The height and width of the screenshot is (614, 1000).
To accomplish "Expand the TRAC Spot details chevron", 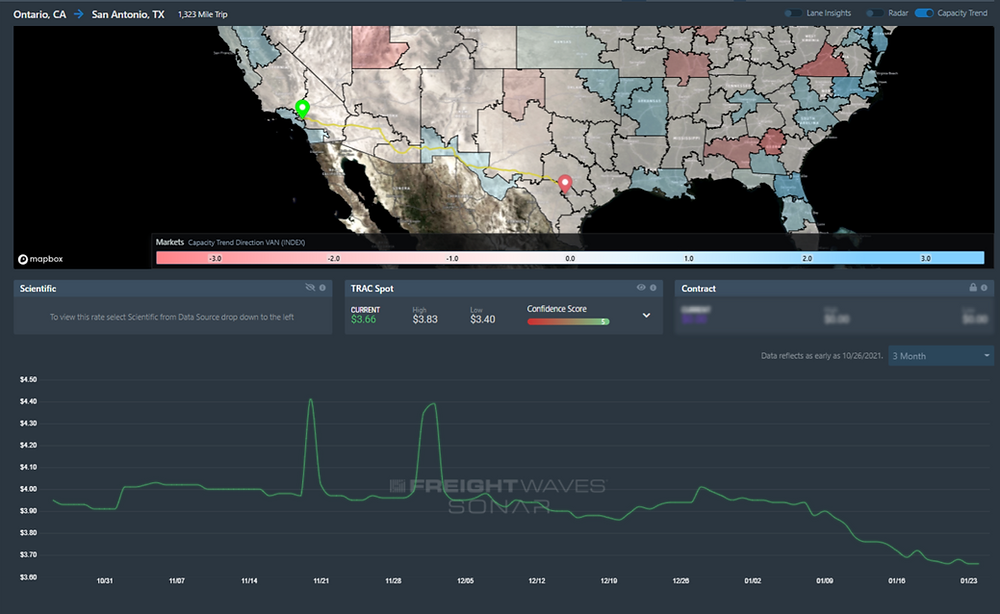I will tap(646, 315).
